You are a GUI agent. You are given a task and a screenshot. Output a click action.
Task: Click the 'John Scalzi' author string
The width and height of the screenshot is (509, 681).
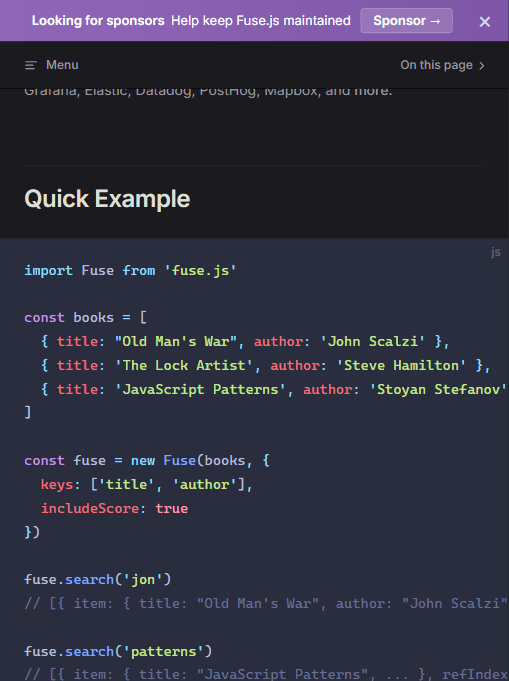372,341
